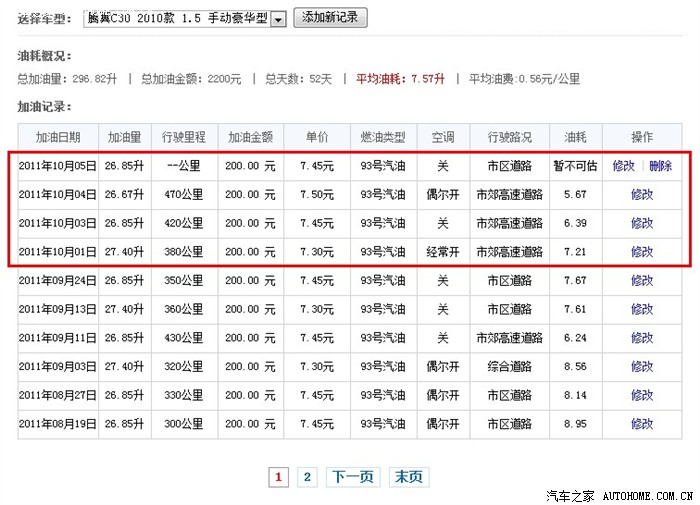Screen dimensions: 700x505
Task: Click 删除 for the 2011年10月05日 record
Action: click(660, 166)
